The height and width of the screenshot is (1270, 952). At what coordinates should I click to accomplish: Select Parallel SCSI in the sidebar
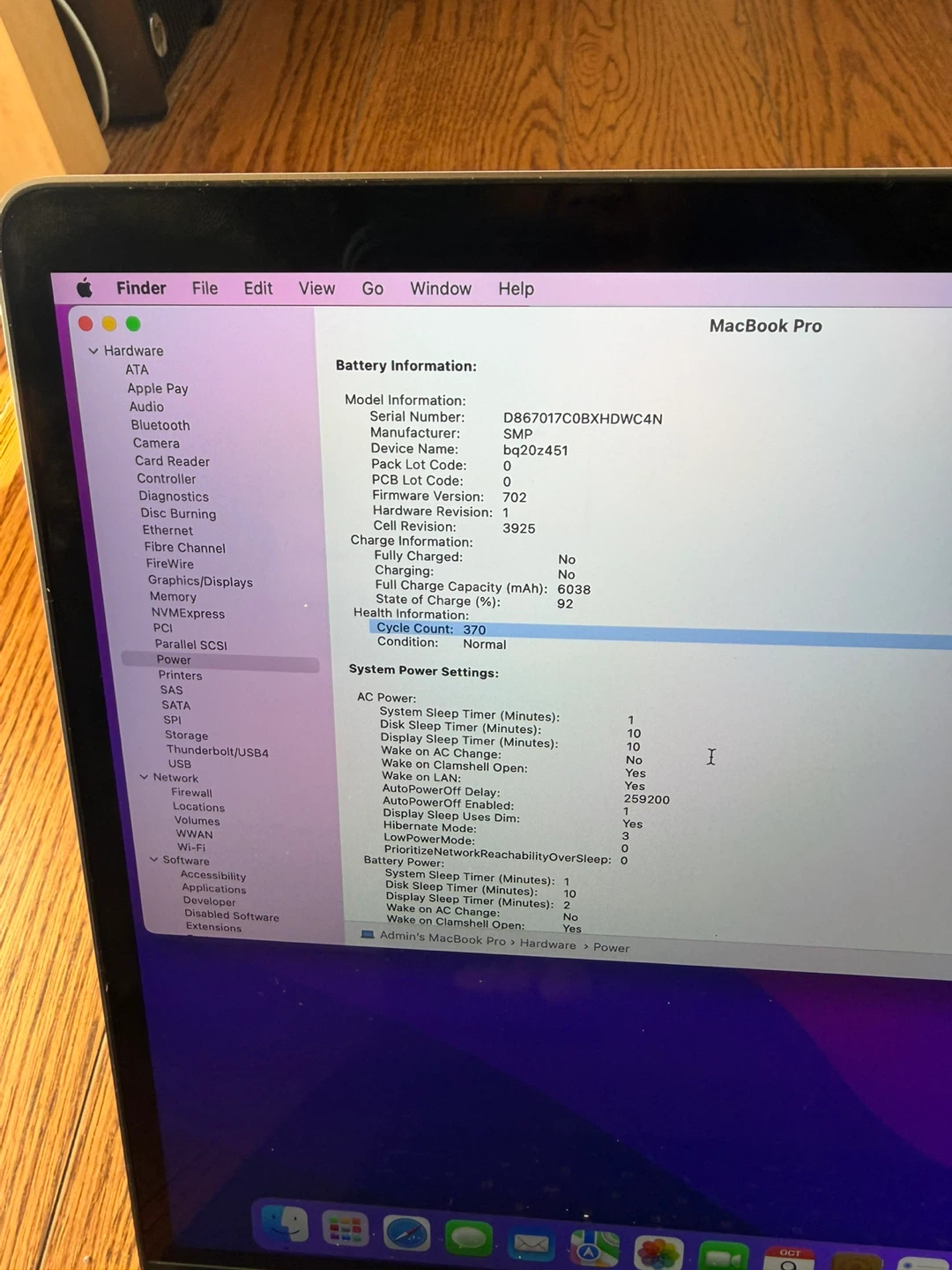tap(191, 645)
